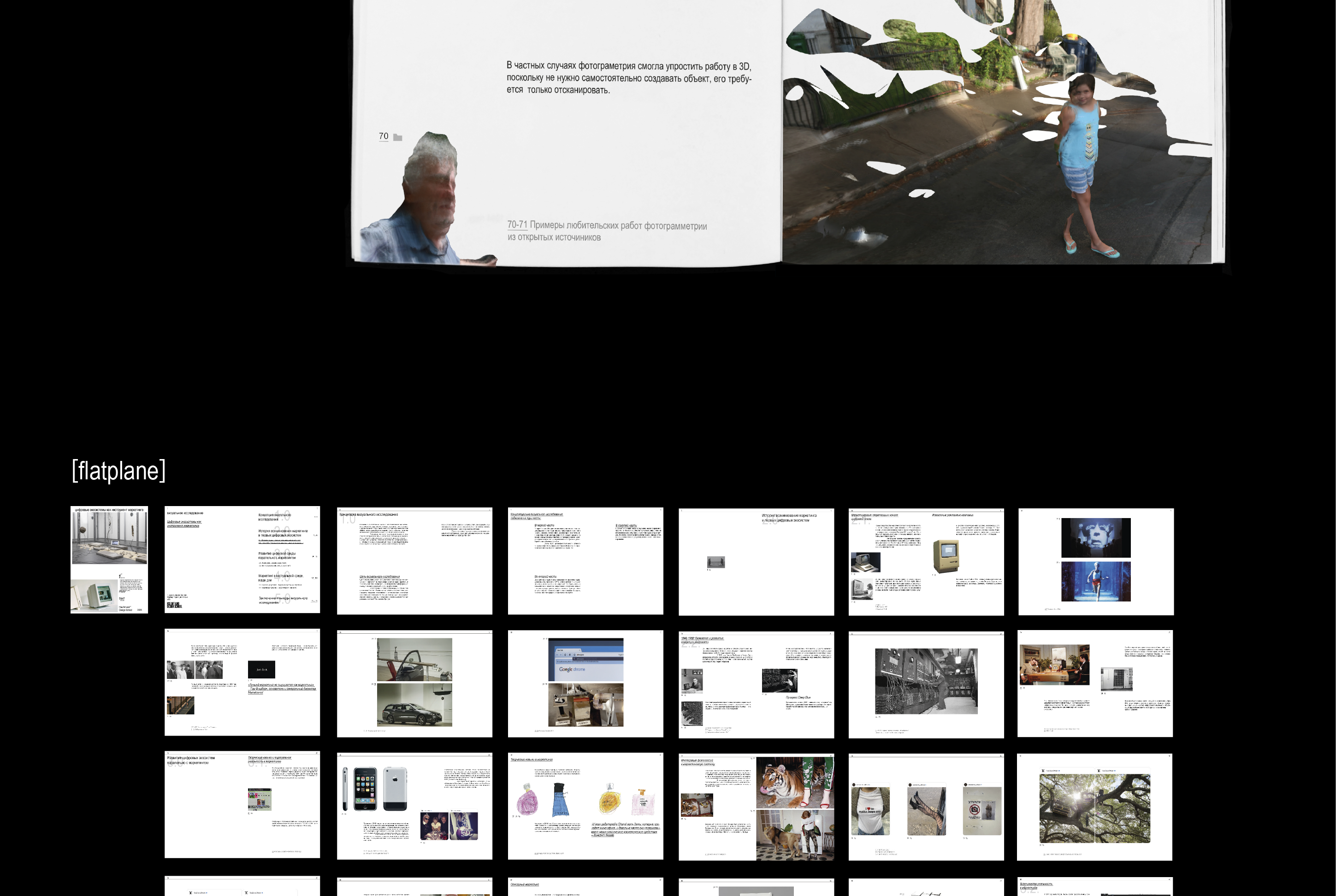Click the small folder icon beside page number 70
The image size is (1336, 896).
(x=398, y=137)
